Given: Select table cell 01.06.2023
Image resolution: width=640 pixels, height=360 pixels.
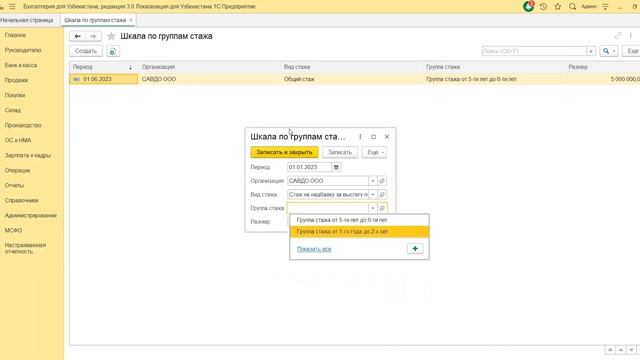Looking at the screenshot, I should pyautogui.click(x=104, y=79).
